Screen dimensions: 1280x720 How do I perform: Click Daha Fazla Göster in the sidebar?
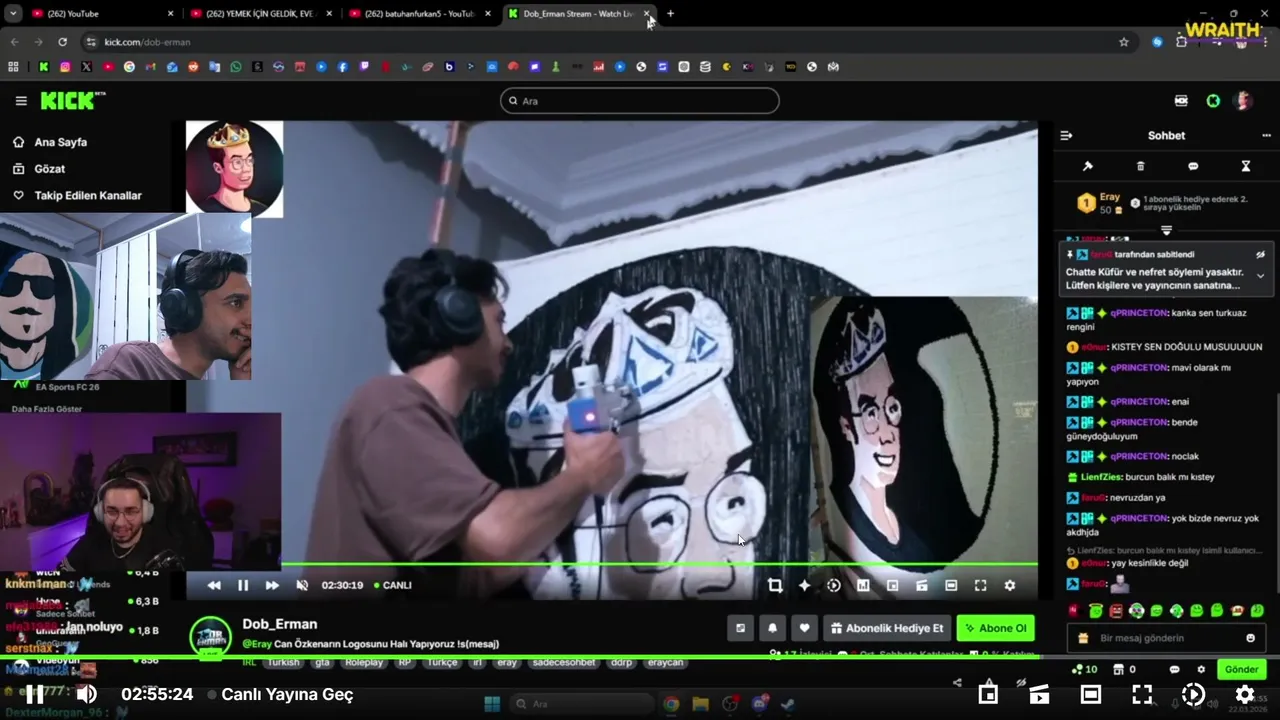pos(47,409)
